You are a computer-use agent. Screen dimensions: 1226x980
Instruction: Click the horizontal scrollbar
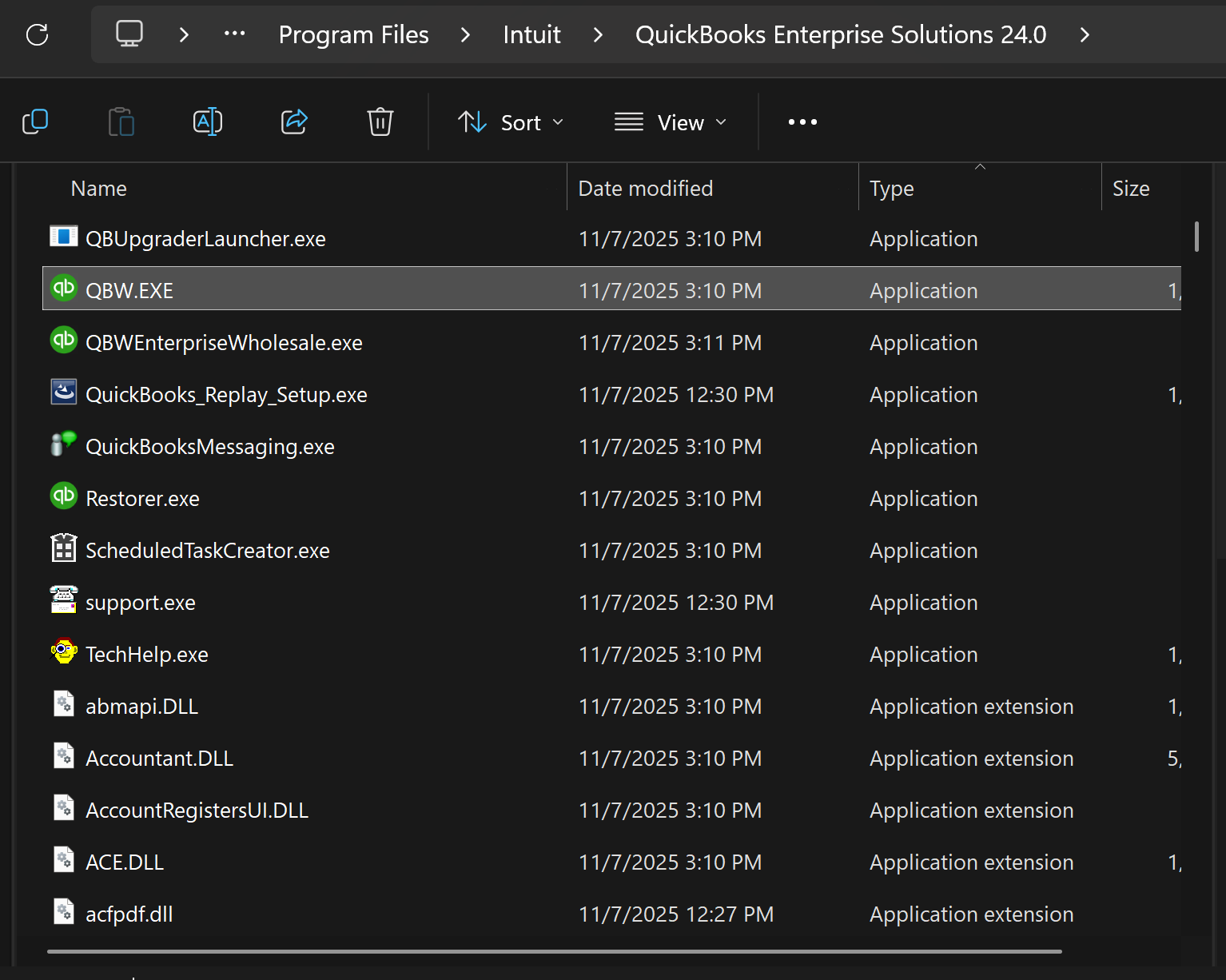554,951
